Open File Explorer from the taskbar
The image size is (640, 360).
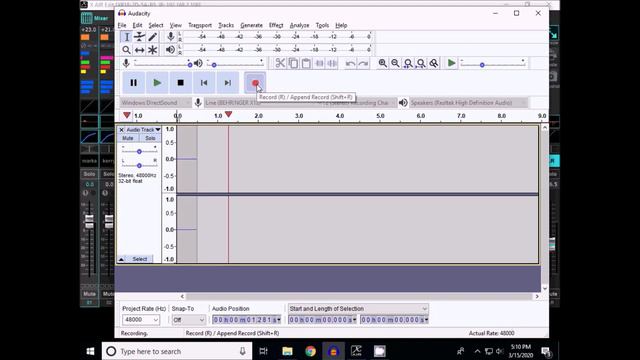(287, 351)
